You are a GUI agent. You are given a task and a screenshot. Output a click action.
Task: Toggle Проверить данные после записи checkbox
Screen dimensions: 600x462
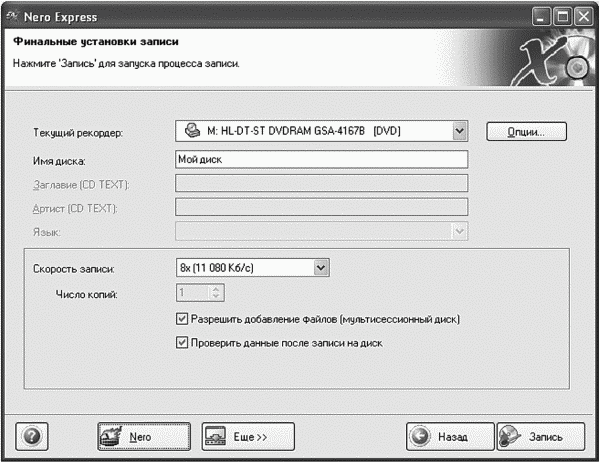pos(182,343)
